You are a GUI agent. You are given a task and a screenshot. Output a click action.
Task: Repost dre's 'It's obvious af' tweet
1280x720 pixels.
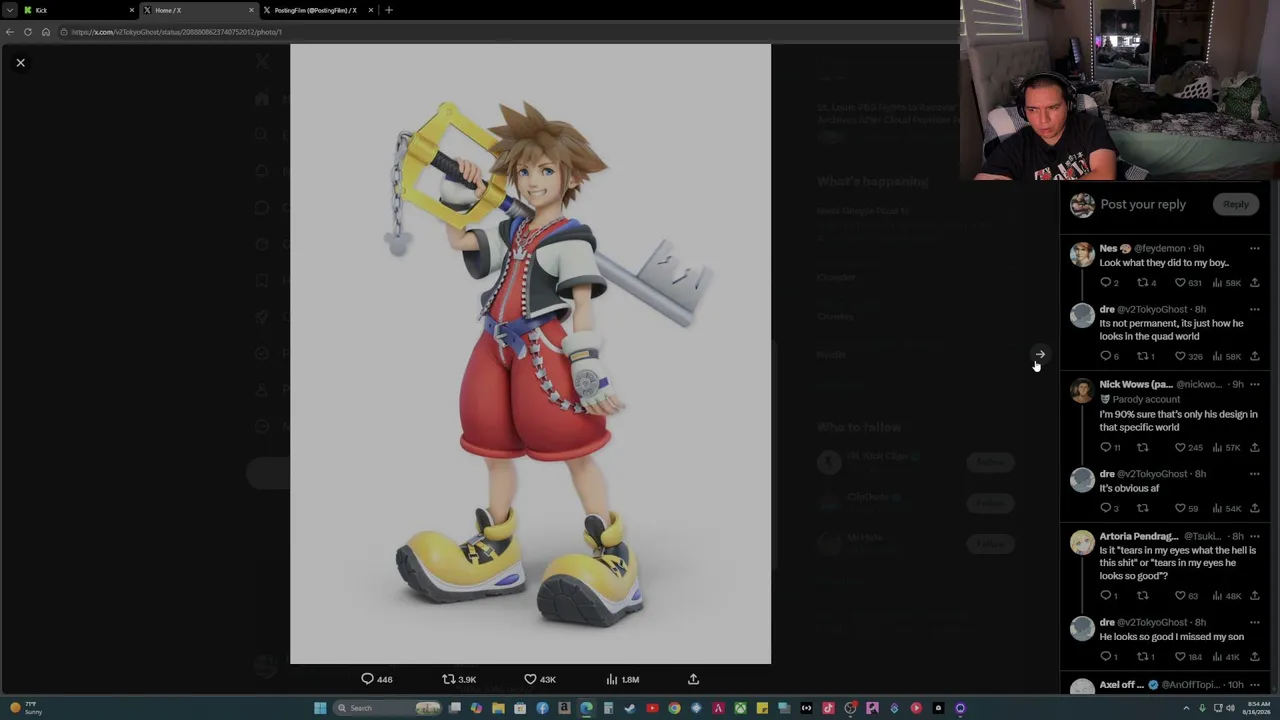[1142, 508]
